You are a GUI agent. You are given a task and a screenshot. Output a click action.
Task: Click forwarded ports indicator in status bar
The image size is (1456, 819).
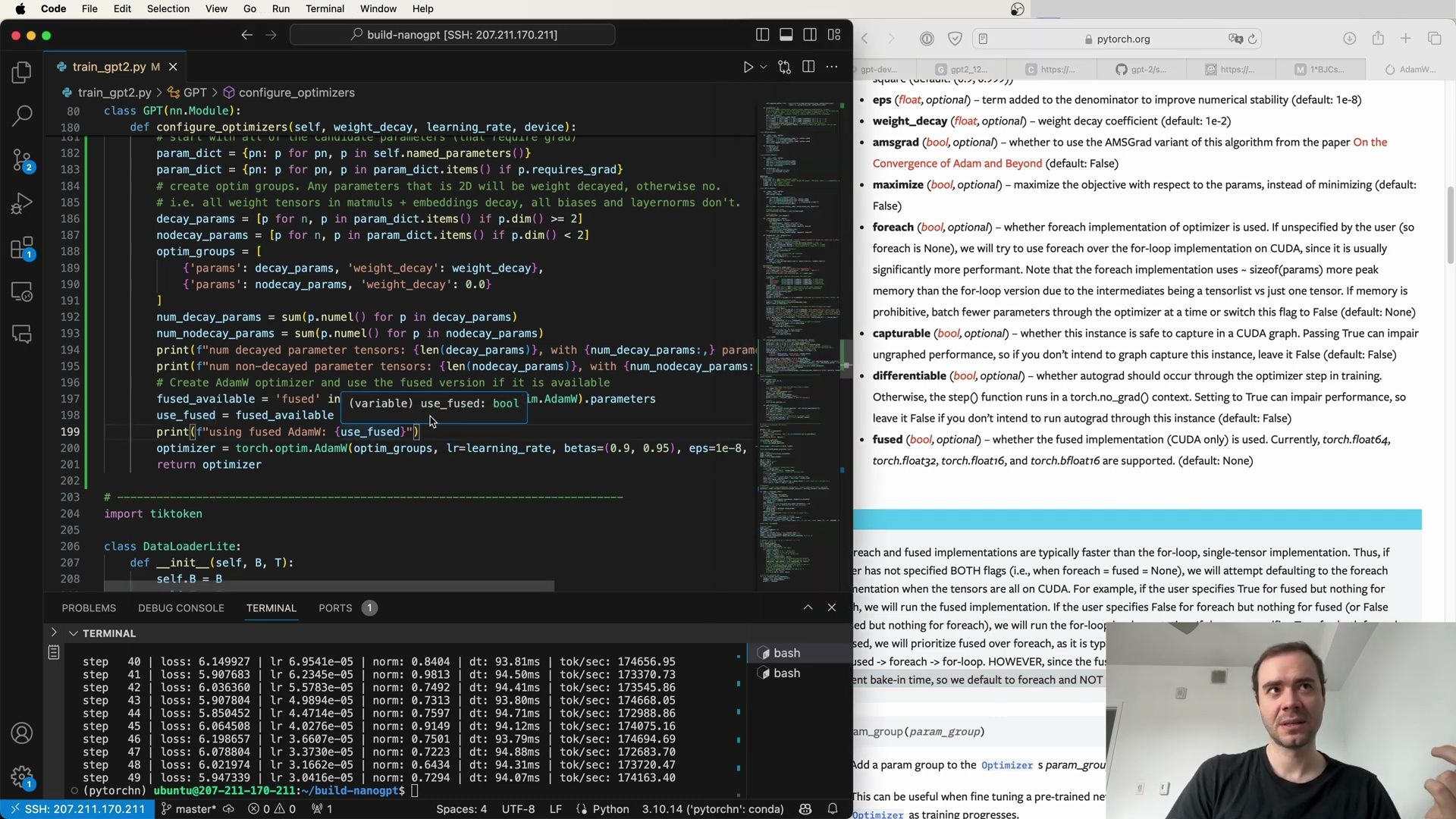point(322,809)
